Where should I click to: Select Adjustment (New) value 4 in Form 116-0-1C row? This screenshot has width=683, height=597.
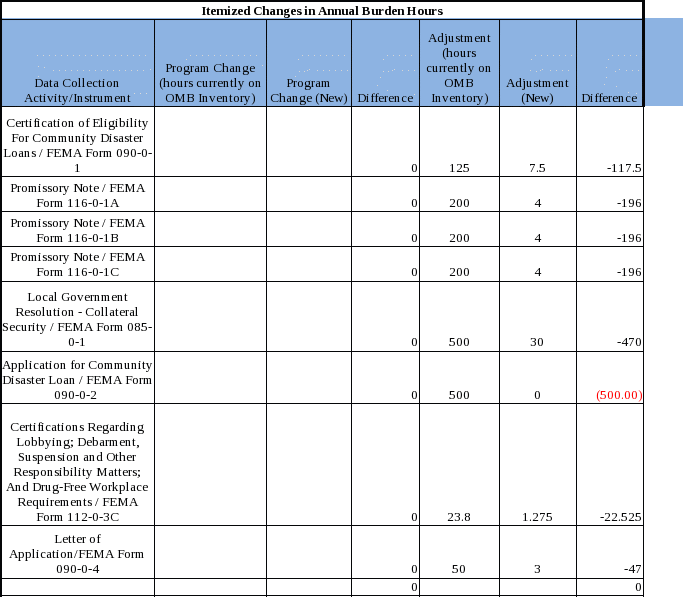(538, 272)
